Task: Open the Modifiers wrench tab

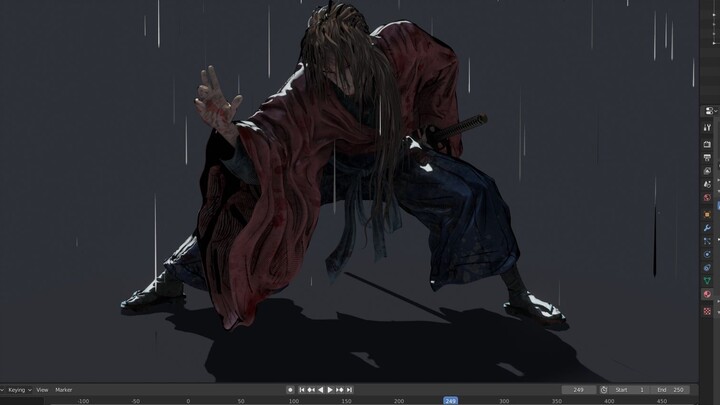Action: 707,228
